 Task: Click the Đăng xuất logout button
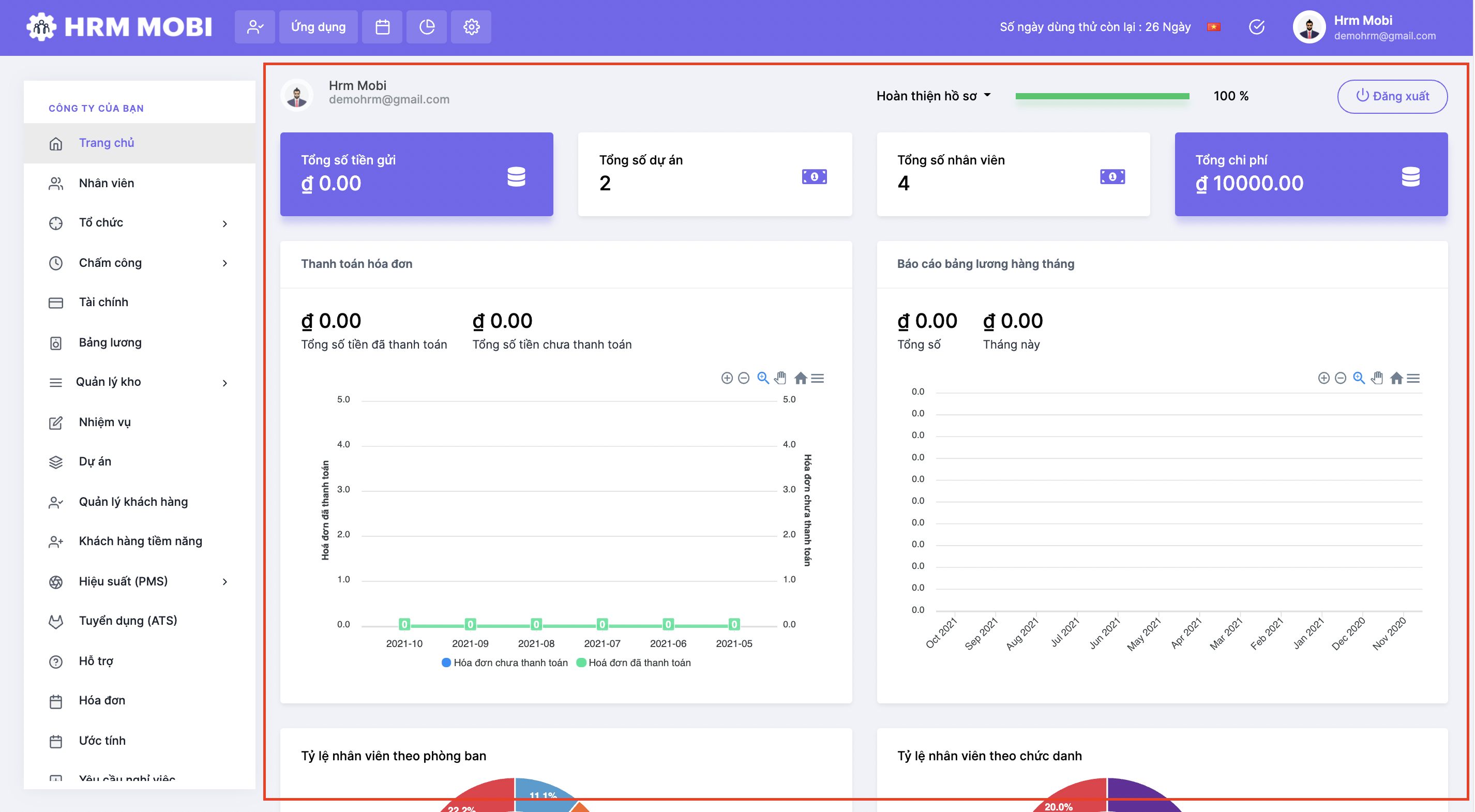[x=1393, y=96]
